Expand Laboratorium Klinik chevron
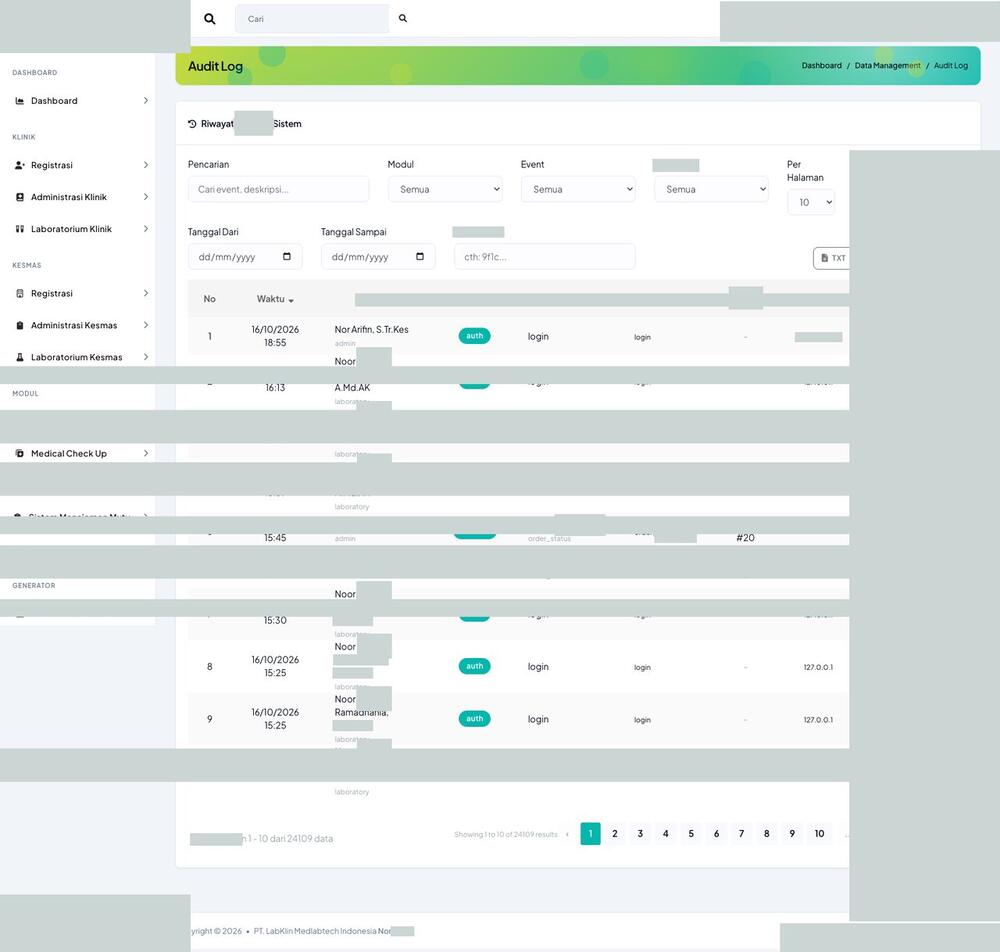This screenshot has height=952, width=1000. (145, 229)
